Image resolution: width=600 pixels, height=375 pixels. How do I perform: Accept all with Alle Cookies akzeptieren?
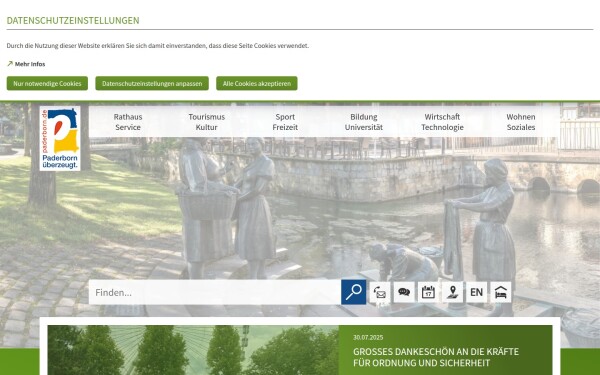coord(257,83)
